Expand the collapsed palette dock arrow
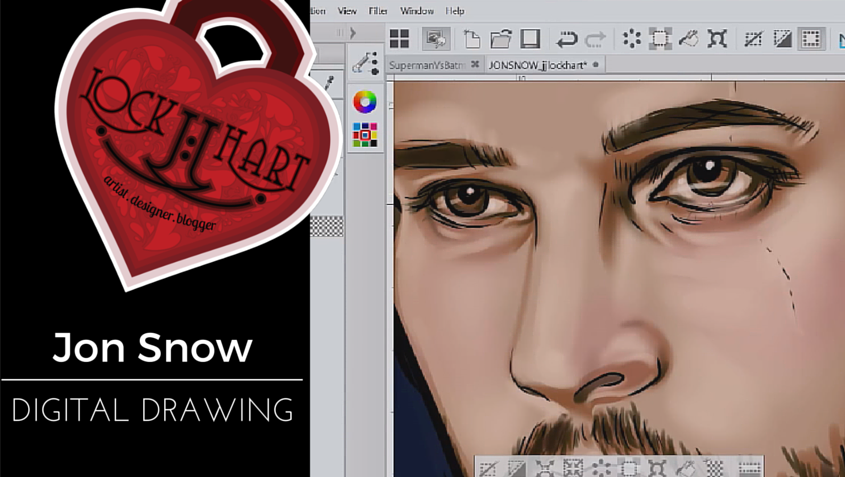845x477 pixels. click(352, 33)
